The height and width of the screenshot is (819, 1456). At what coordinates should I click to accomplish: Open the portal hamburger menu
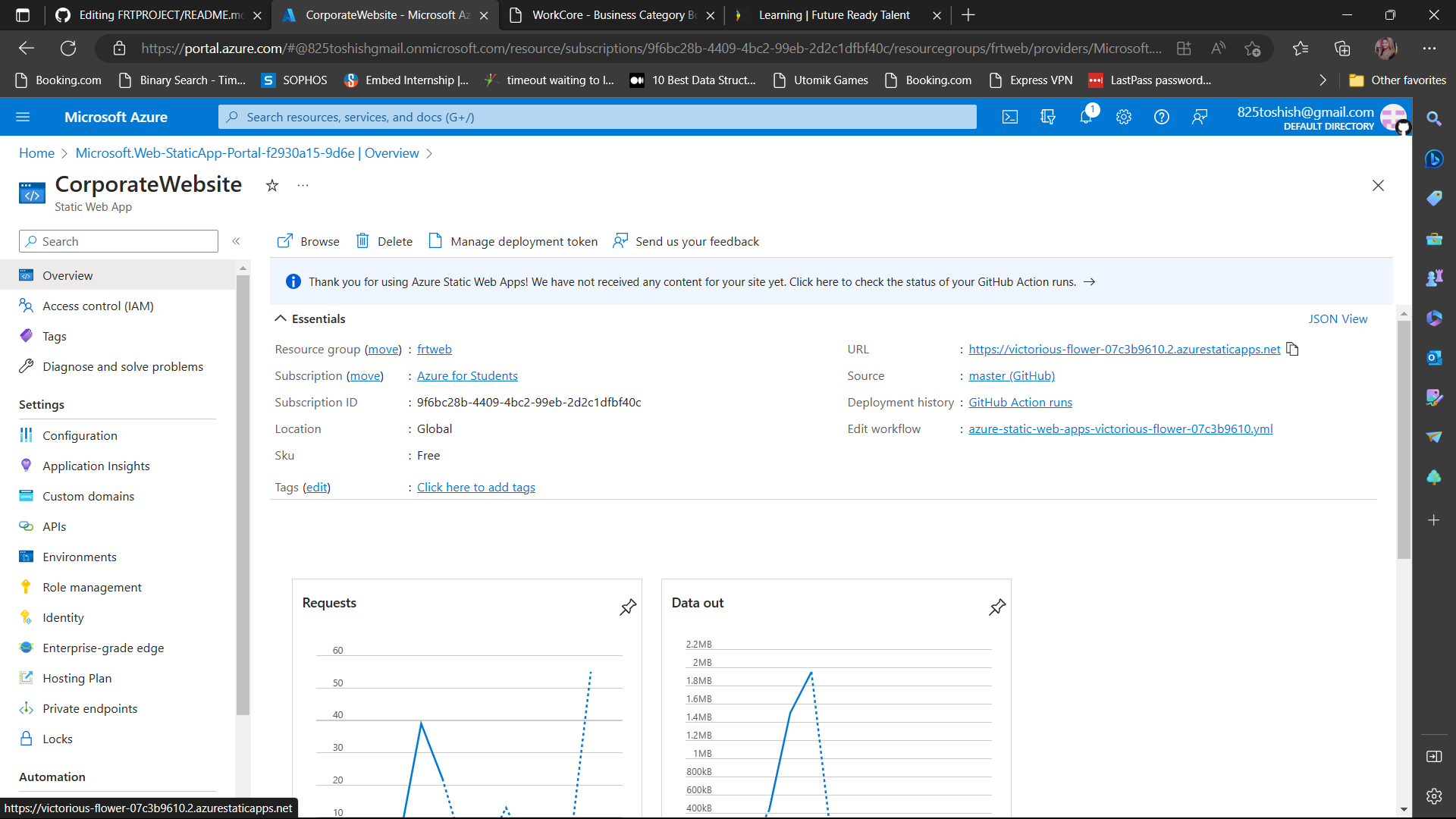(24, 117)
